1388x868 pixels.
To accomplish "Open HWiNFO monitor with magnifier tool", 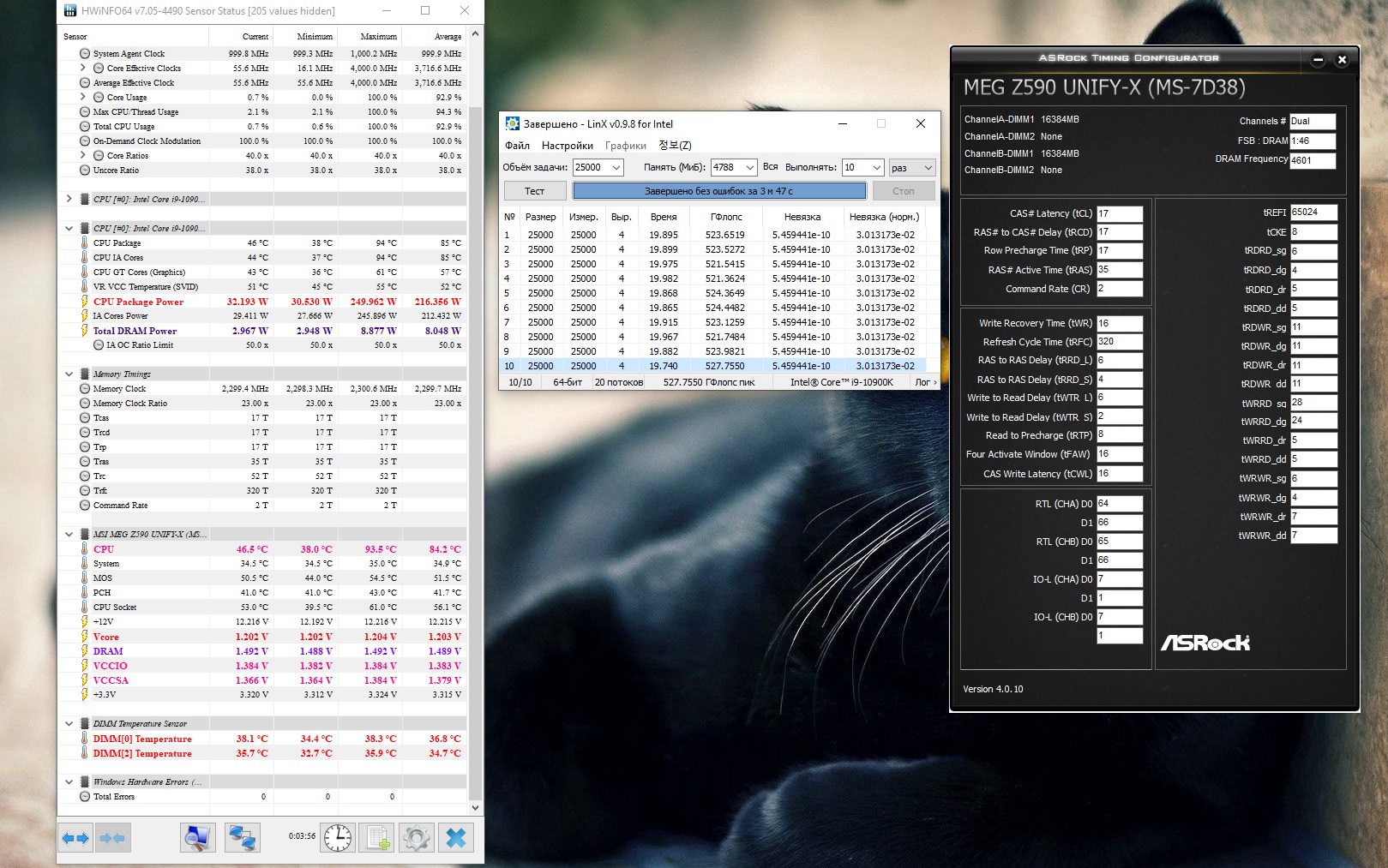I will tap(197, 837).
